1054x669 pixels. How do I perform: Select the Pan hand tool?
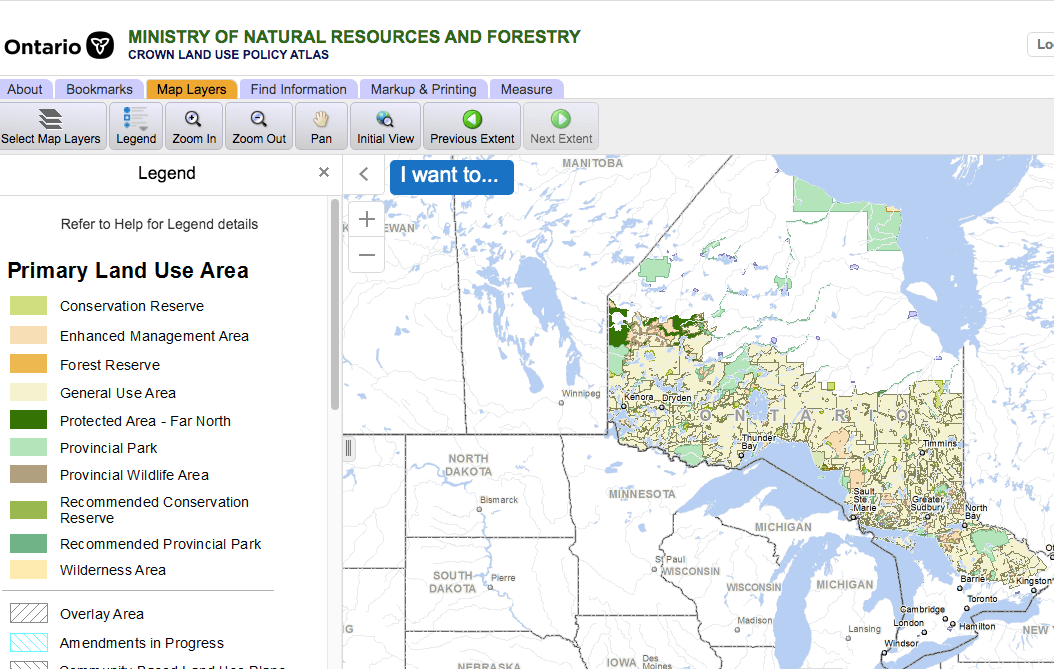click(x=321, y=126)
